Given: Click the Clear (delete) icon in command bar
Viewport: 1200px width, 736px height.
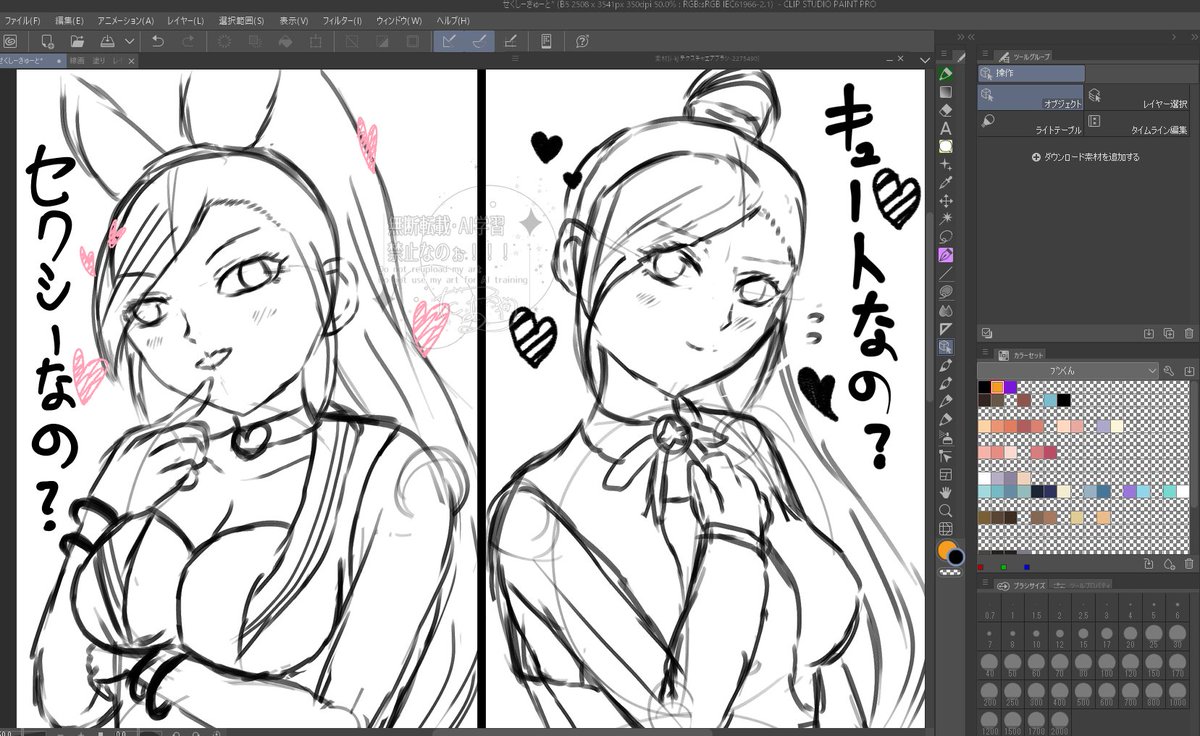Looking at the screenshot, I should click(224, 42).
